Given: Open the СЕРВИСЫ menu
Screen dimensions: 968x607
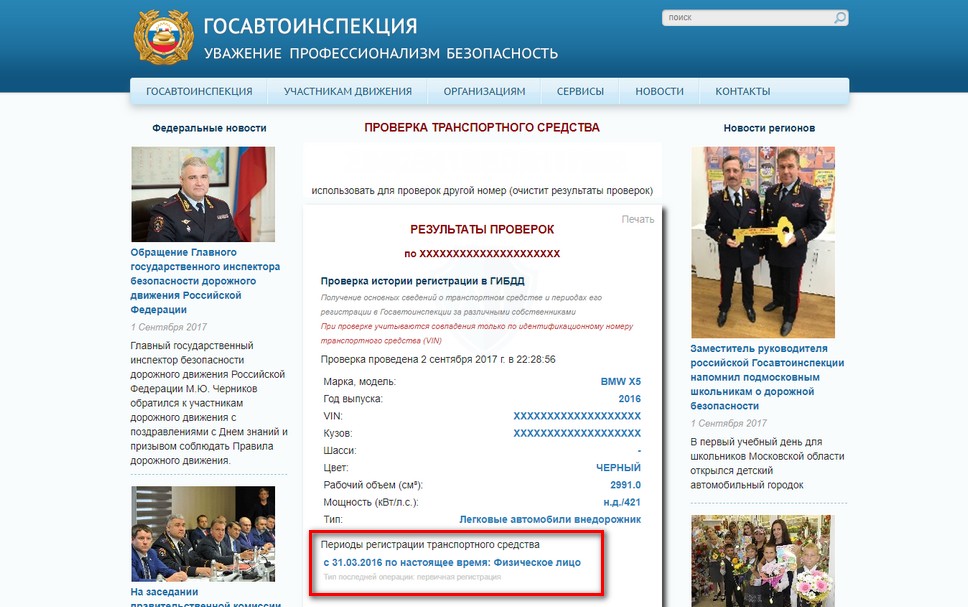Looking at the screenshot, I should click(580, 91).
